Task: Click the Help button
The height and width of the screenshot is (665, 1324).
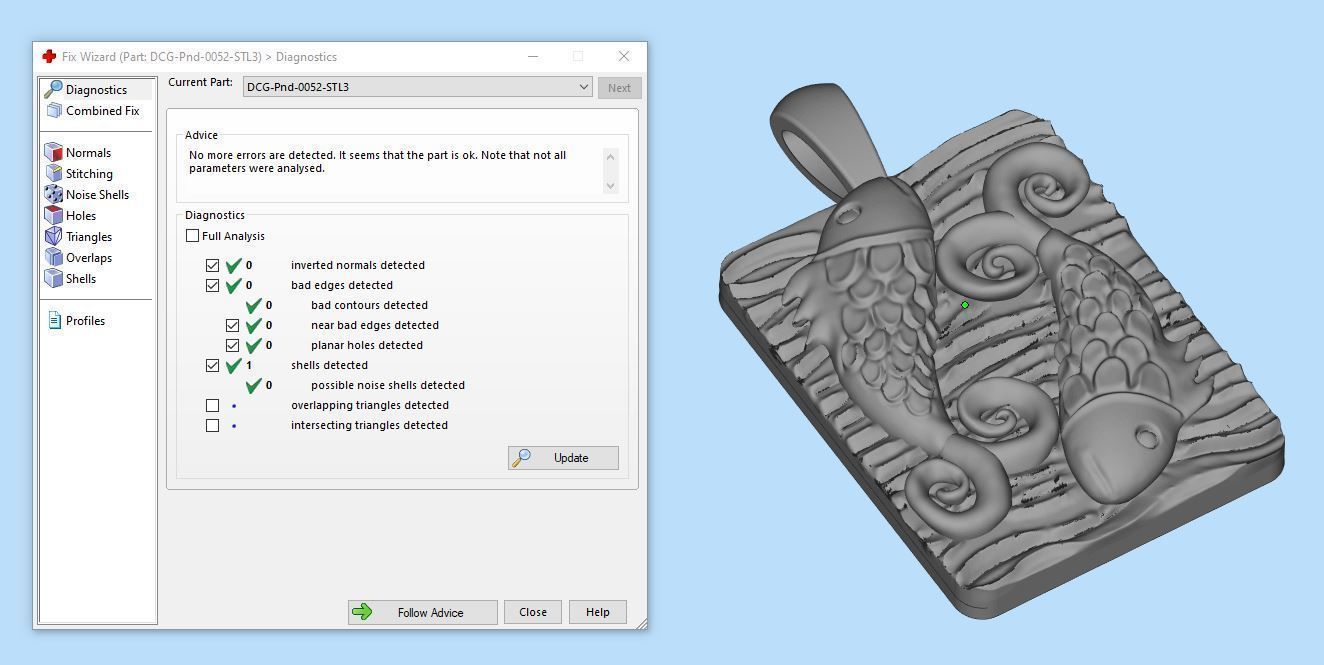Action: [x=598, y=612]
